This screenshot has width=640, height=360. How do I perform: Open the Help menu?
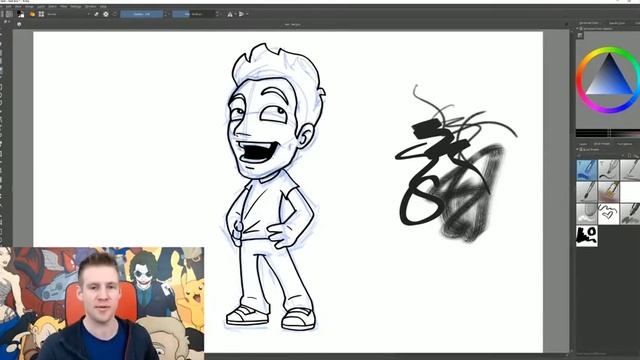click(103, 7)
